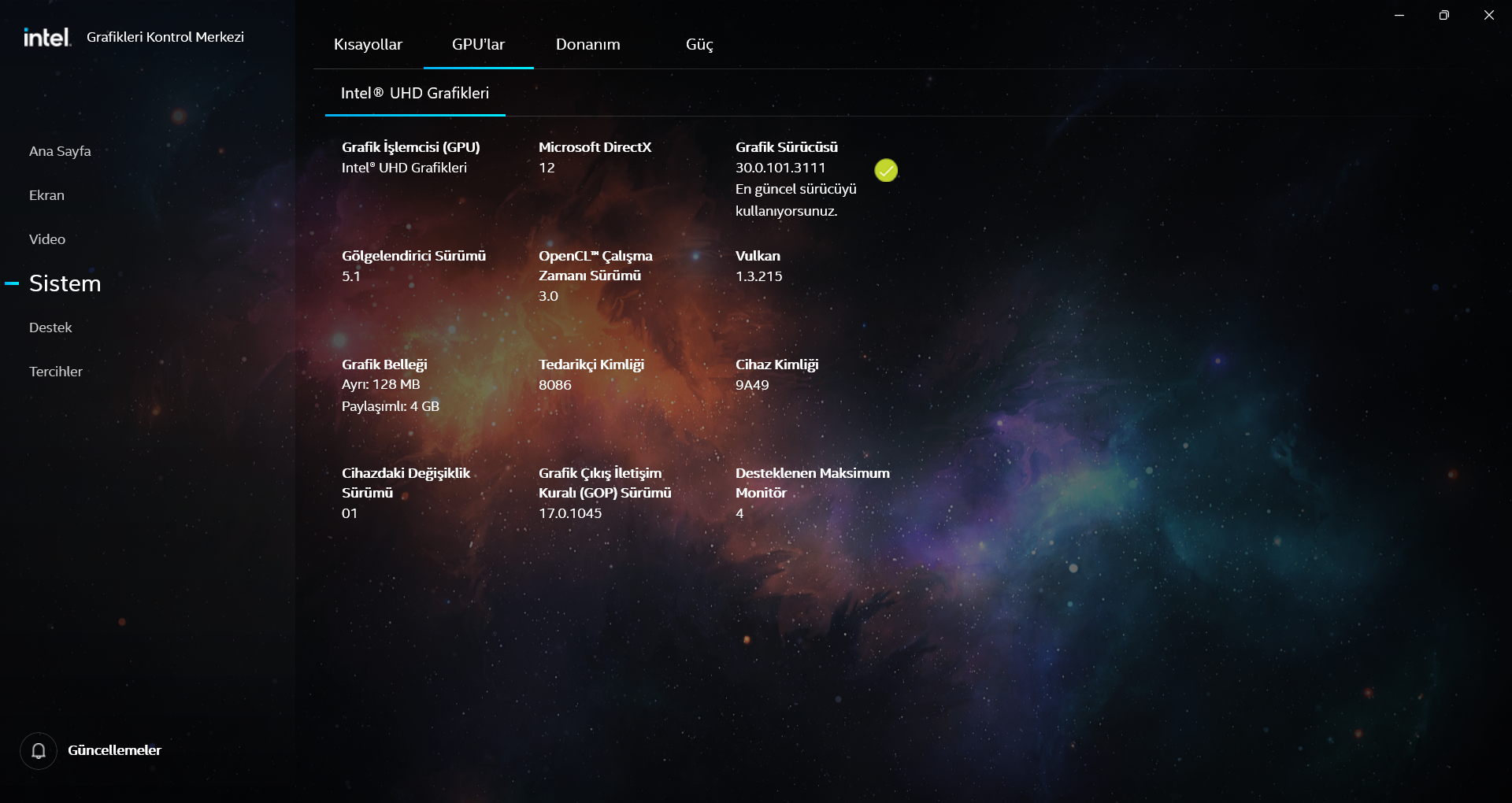Click the Cihazdaki Değişiklik Sürümü heading
Image resolution: width=1512 pixels, height=803 pixels.
click(406, 483)
